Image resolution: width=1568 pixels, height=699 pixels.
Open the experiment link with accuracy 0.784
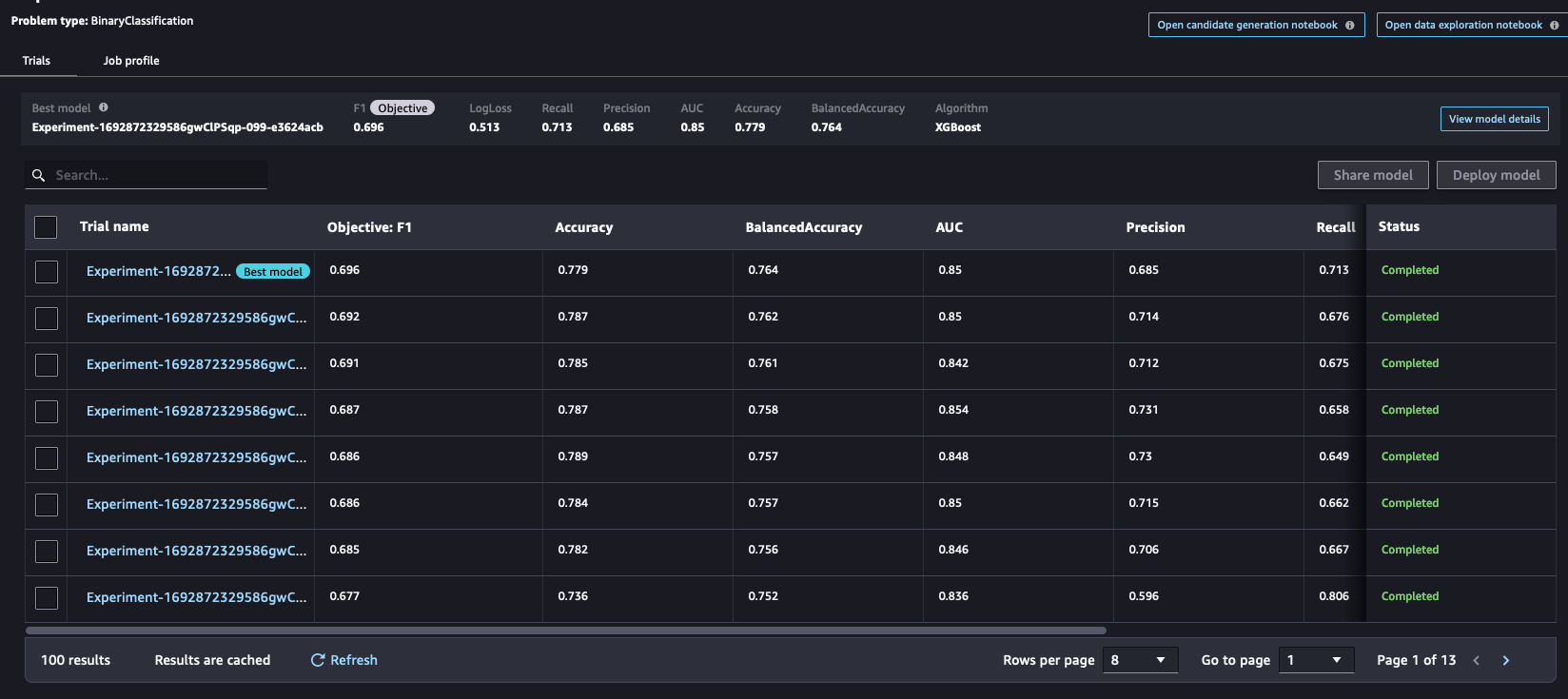tap(196, 504)
